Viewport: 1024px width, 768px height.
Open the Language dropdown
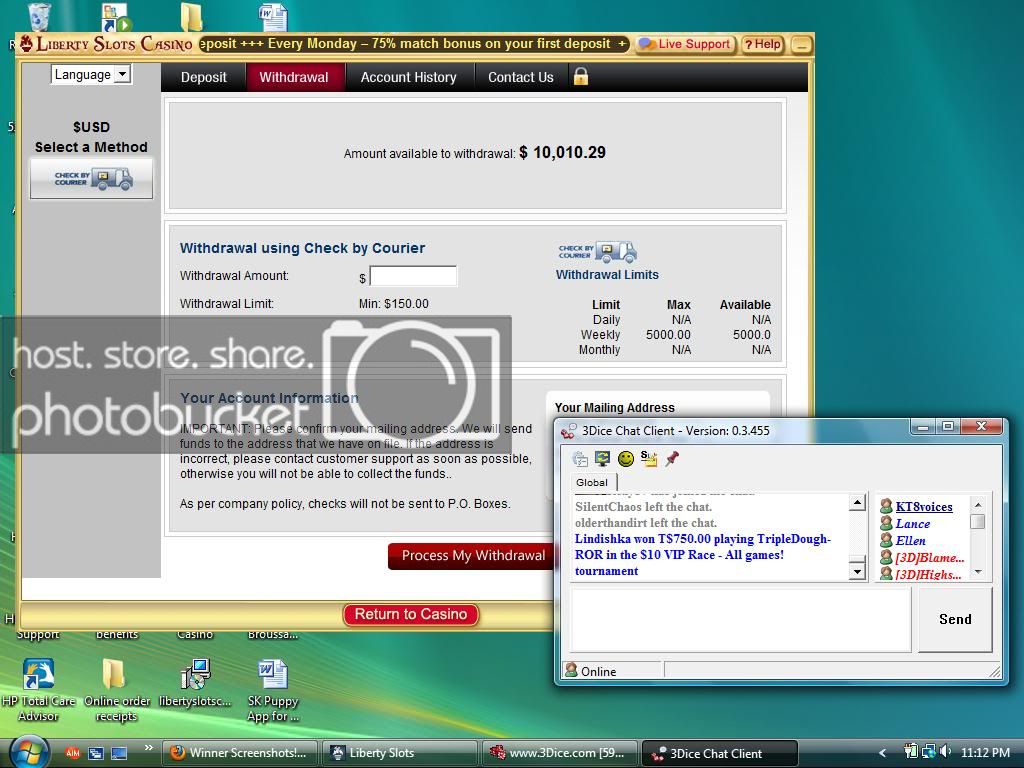91,74
